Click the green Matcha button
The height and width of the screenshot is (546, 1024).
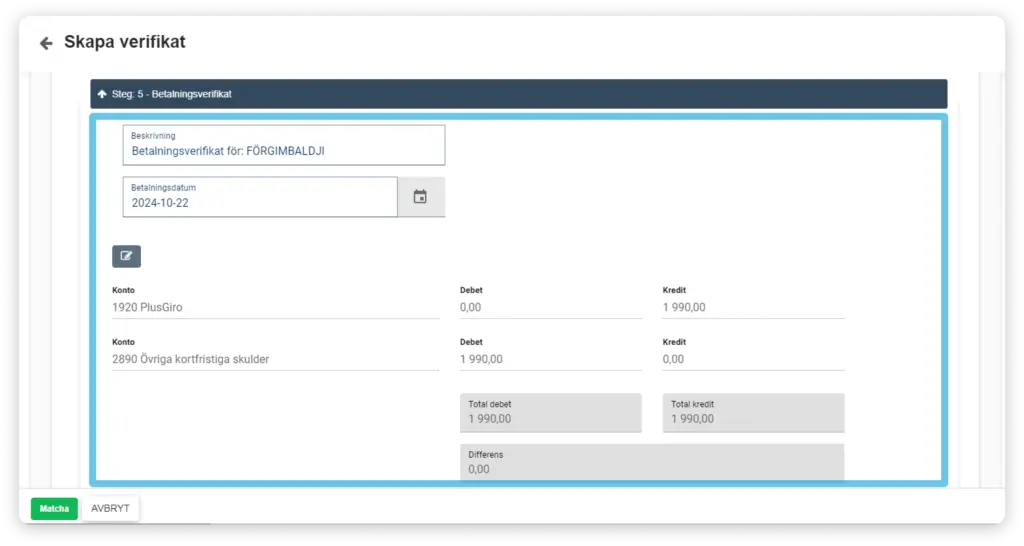tap(54, 508)
